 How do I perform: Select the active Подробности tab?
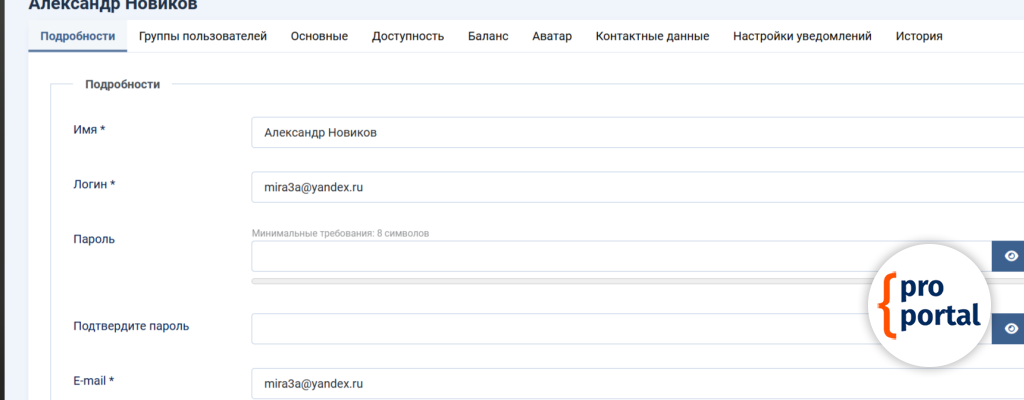coord(77,37)
